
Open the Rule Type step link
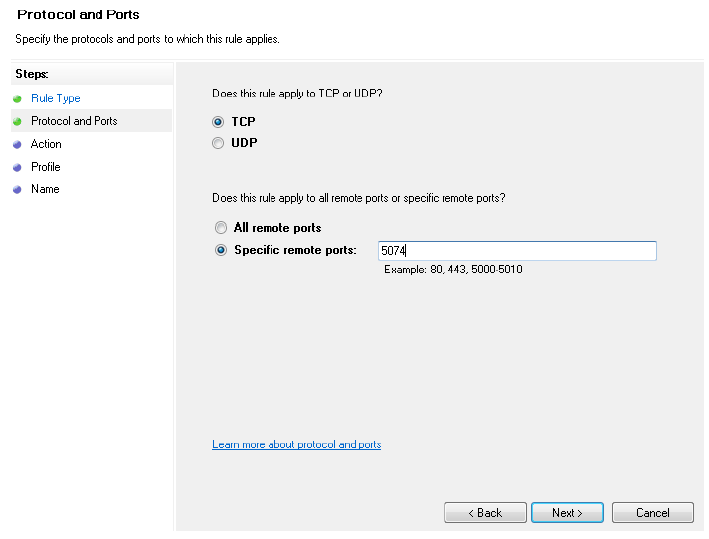[56, 99]
